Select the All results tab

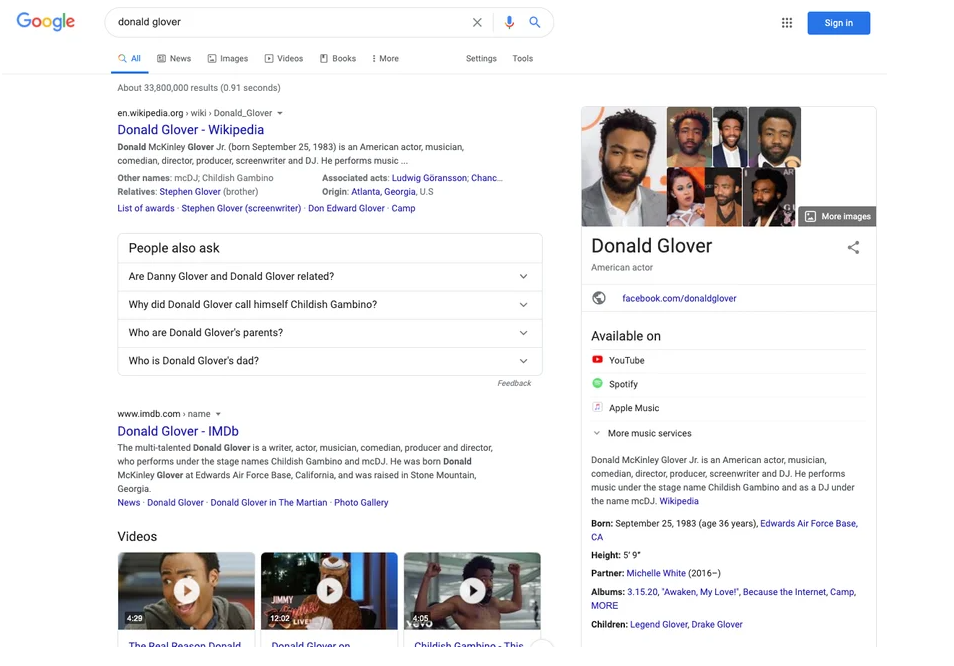point(130,58)
